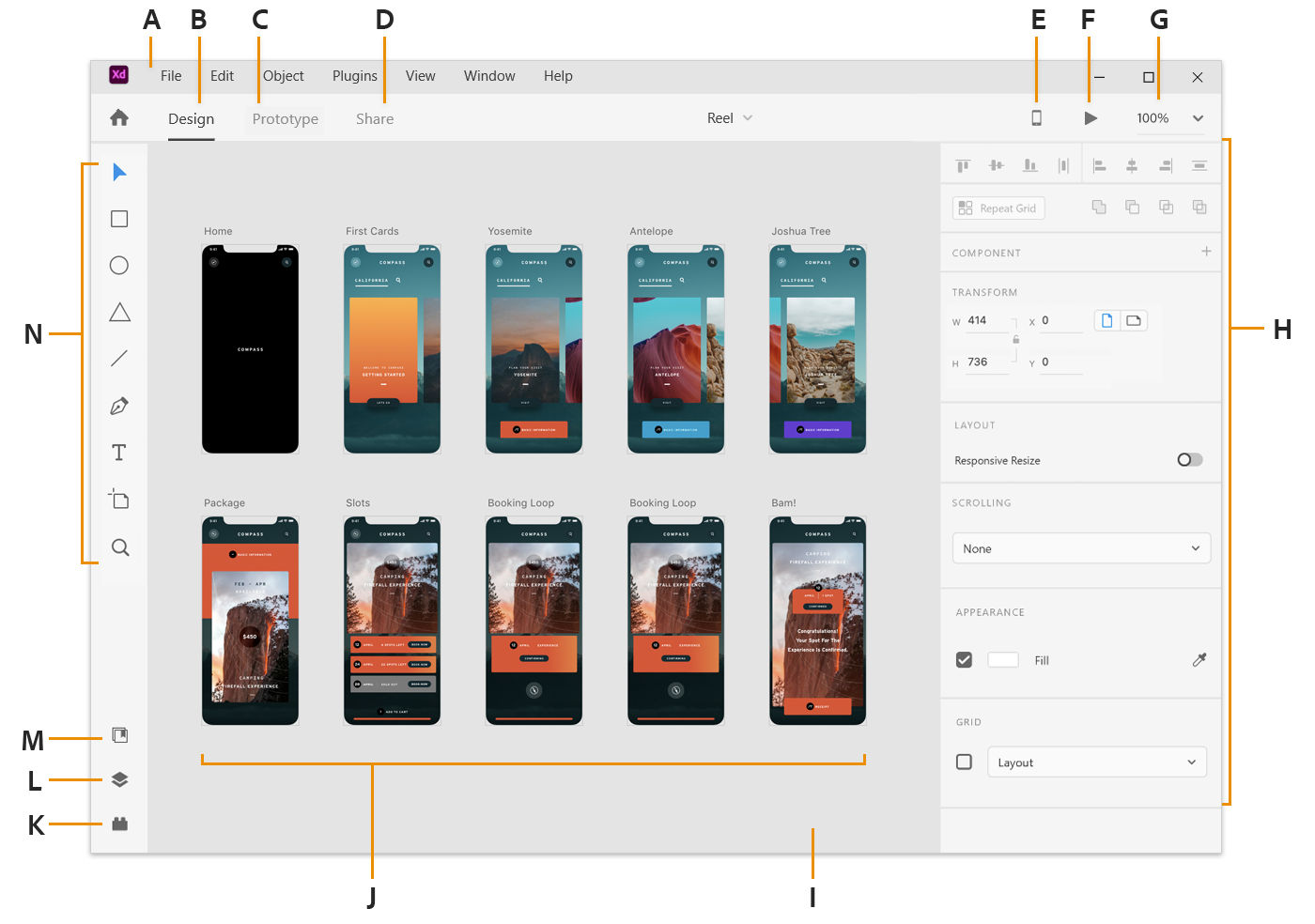Uncheck the Fill checkbox
Screen dimensions: 1315x924
coord(964,659)
